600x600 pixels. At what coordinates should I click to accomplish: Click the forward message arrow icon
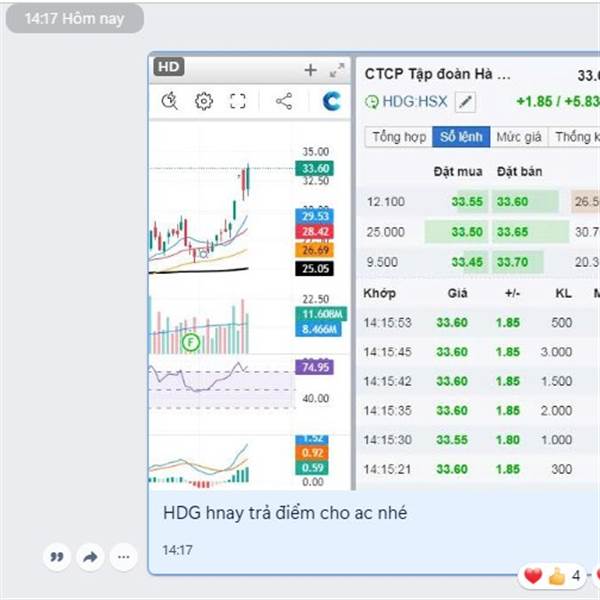click(x=90, y=557)
